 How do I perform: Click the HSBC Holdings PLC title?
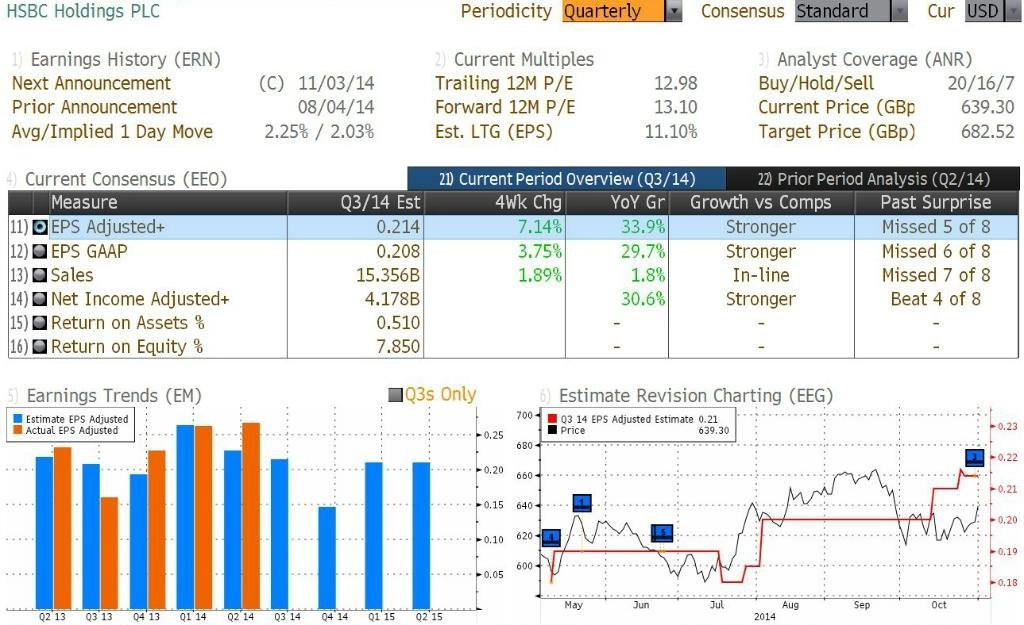[83, 11]
